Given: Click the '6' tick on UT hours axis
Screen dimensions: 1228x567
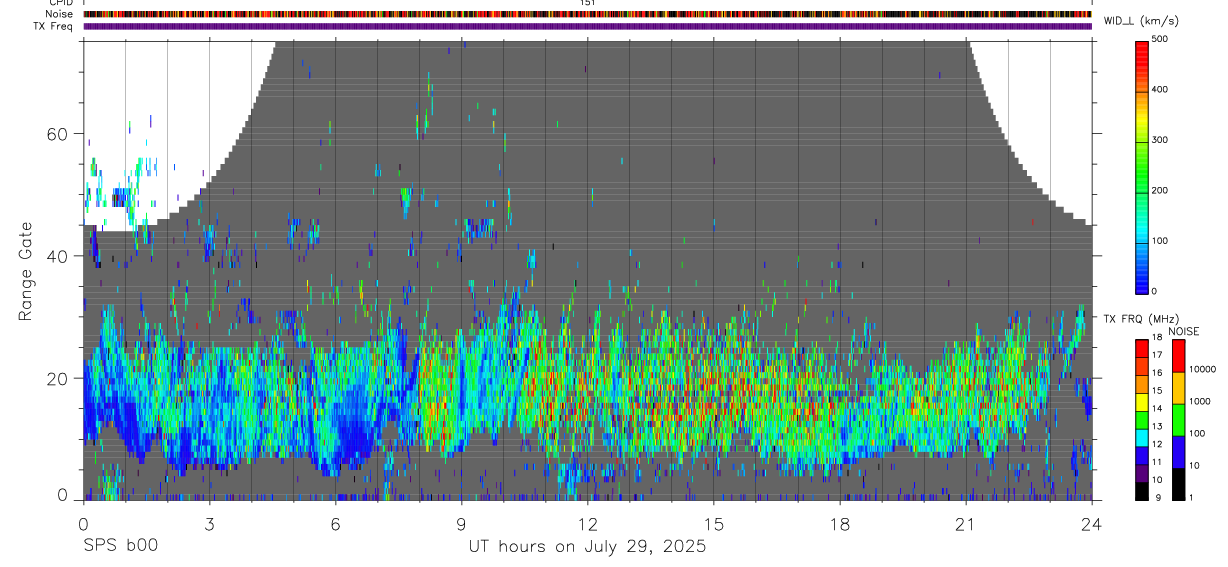Looking at the screenshot, I should point(335,523).
